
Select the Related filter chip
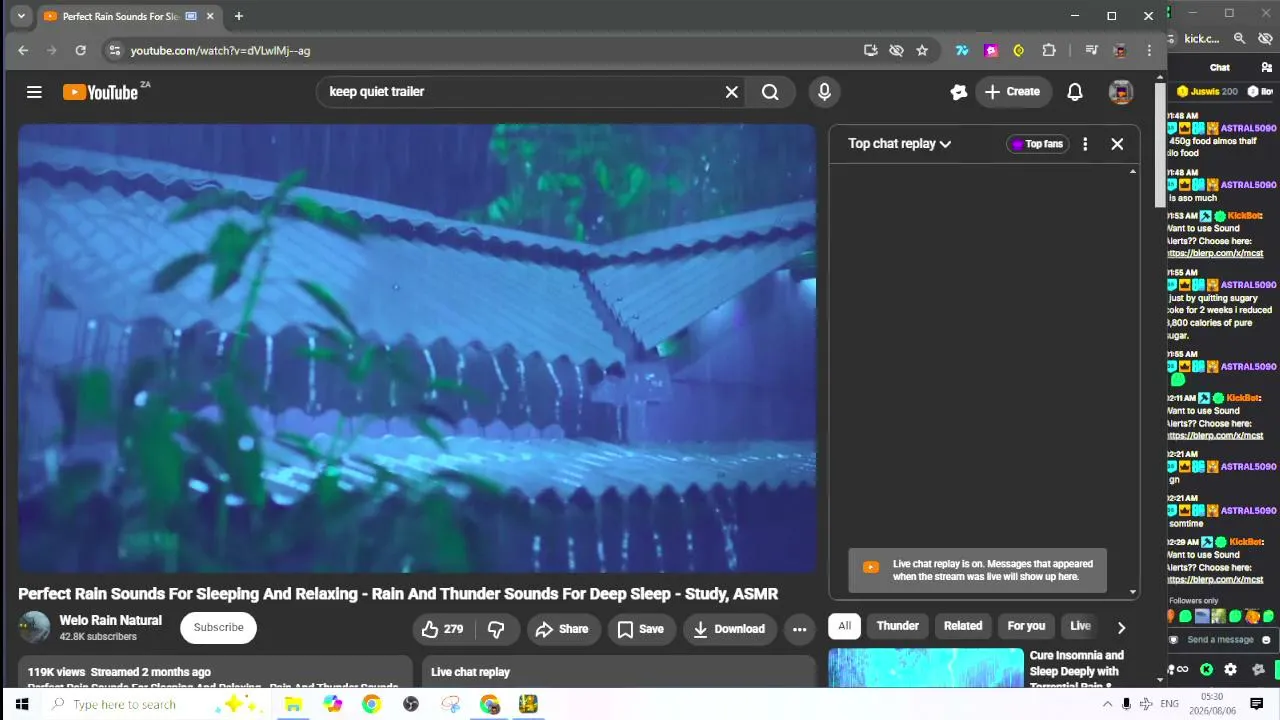coord(963,626)
